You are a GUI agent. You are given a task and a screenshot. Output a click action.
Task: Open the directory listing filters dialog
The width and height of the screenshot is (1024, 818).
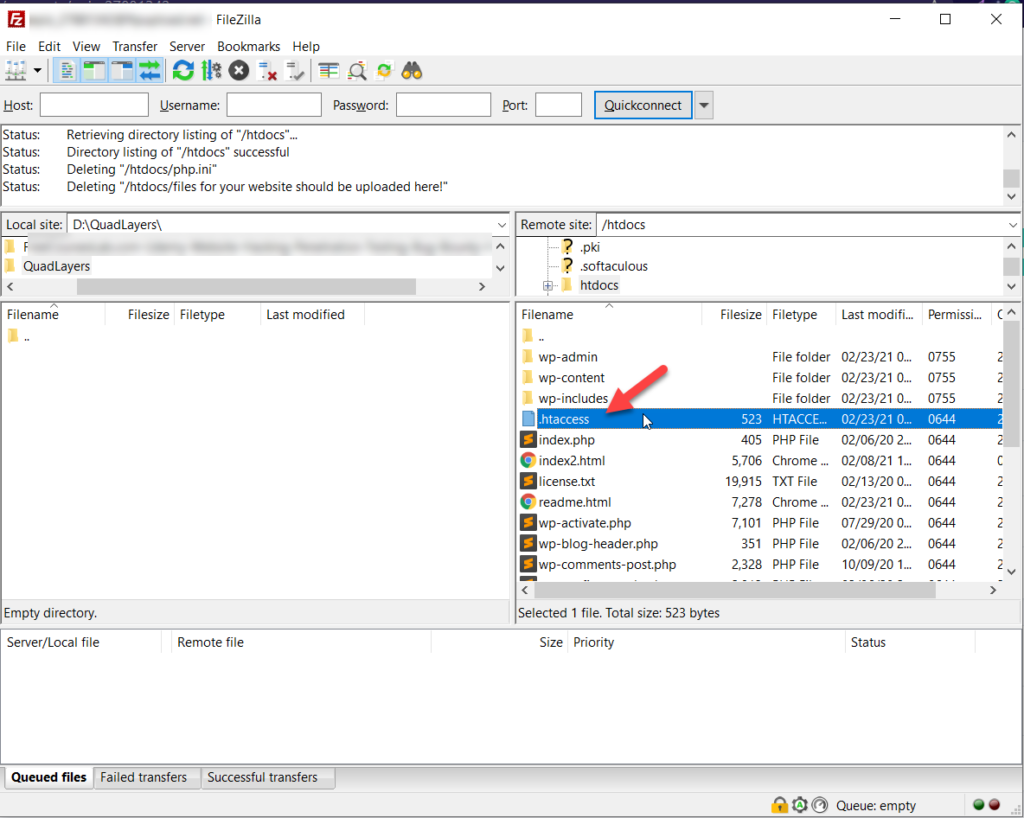tap(328, 71)
